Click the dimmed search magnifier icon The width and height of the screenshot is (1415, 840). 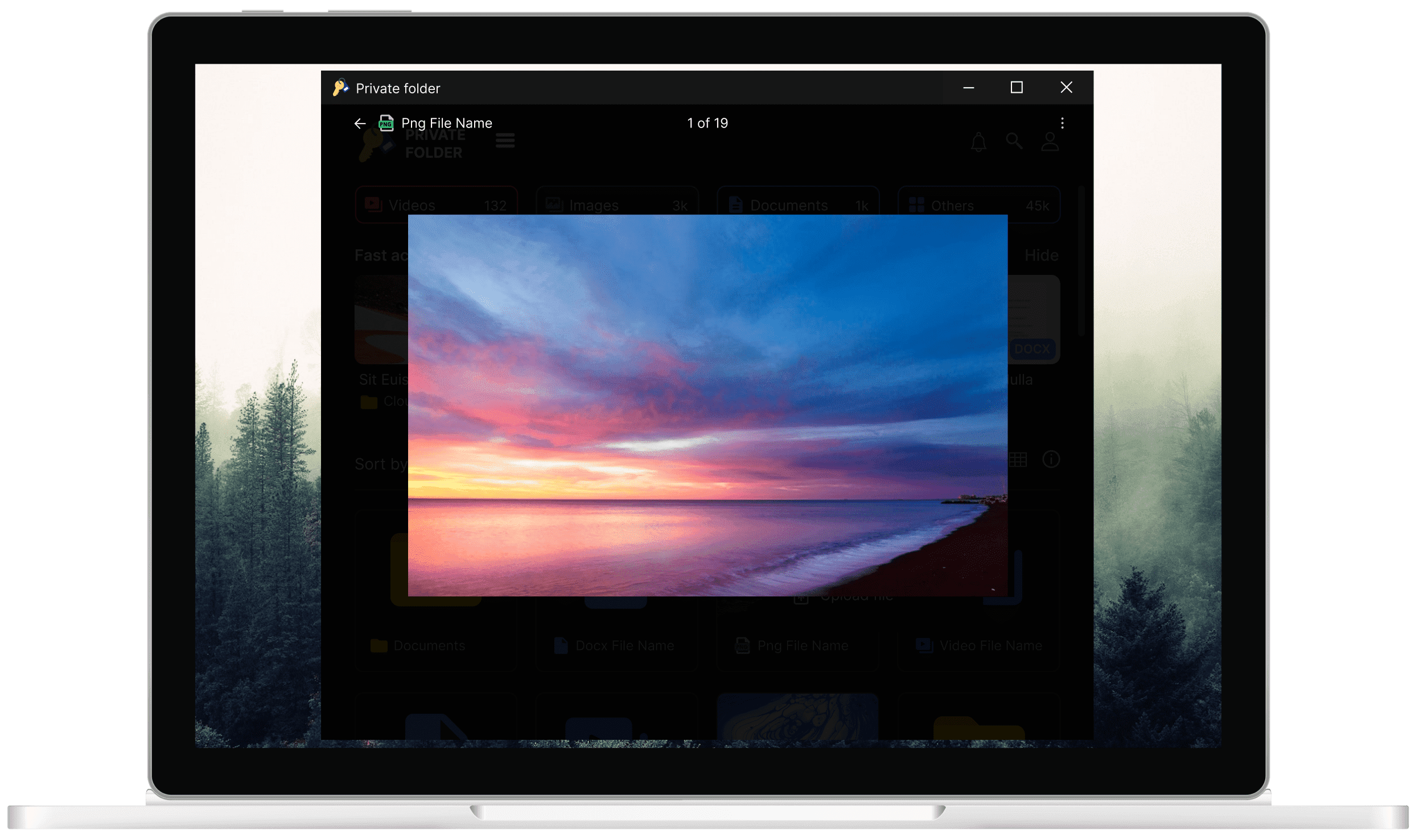[1014, 141]
